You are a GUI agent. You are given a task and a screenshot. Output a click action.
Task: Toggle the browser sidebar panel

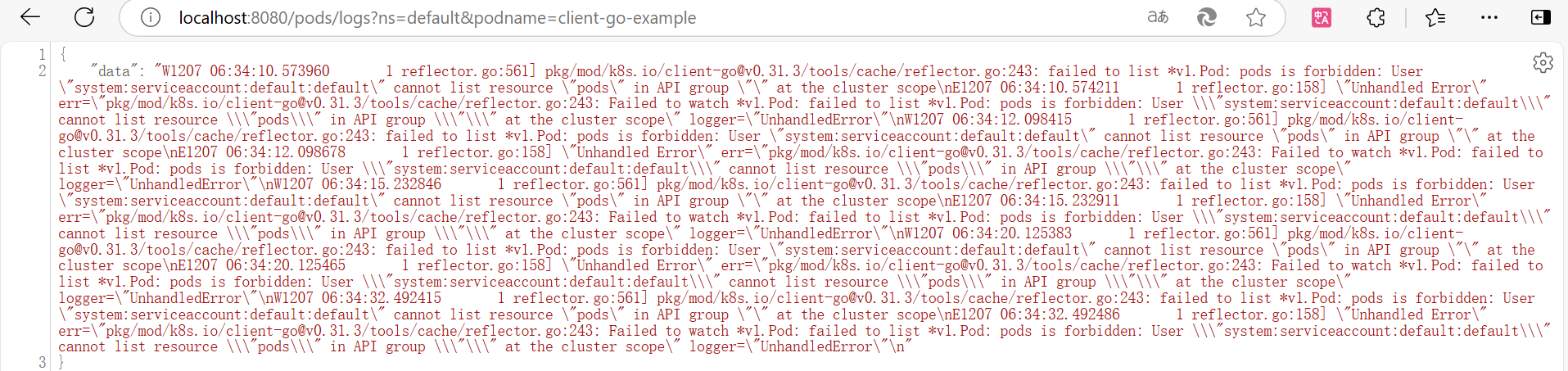[x=1541, y=17]
